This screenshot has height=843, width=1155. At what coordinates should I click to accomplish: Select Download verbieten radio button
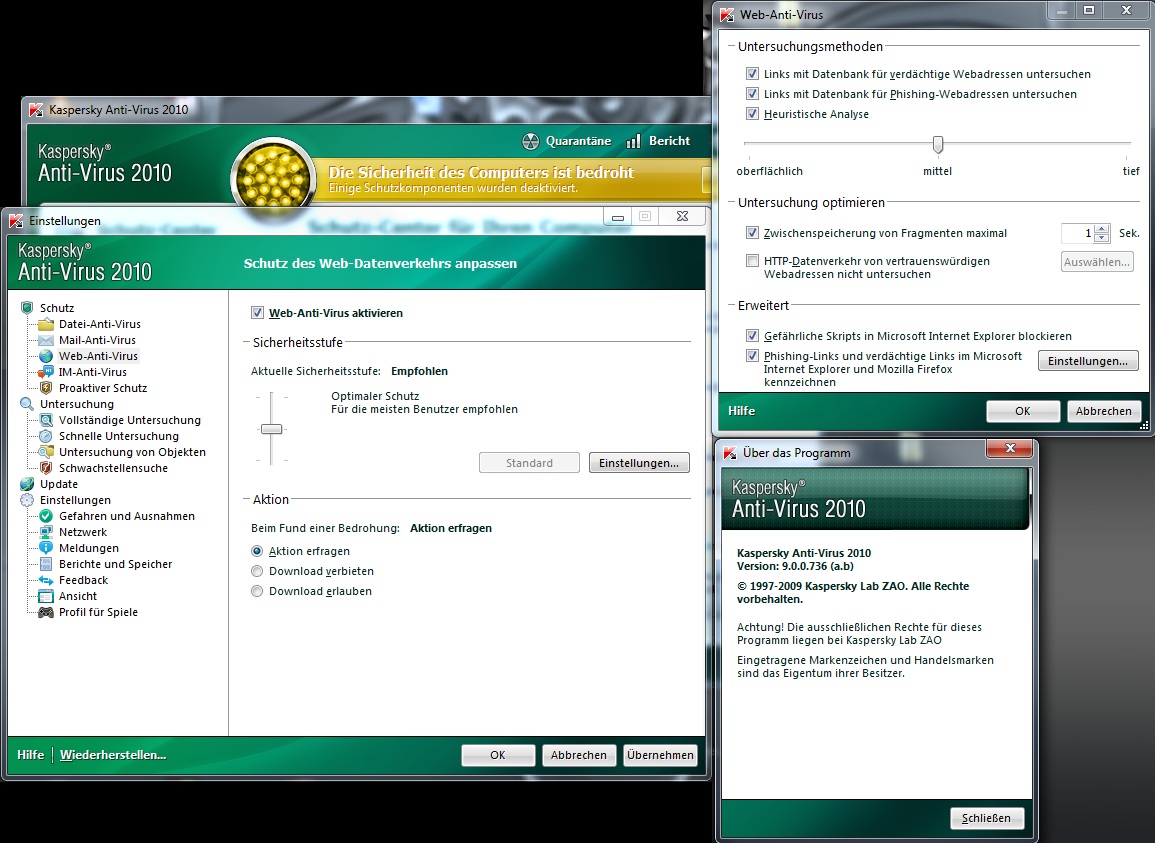tap(257, 571)
